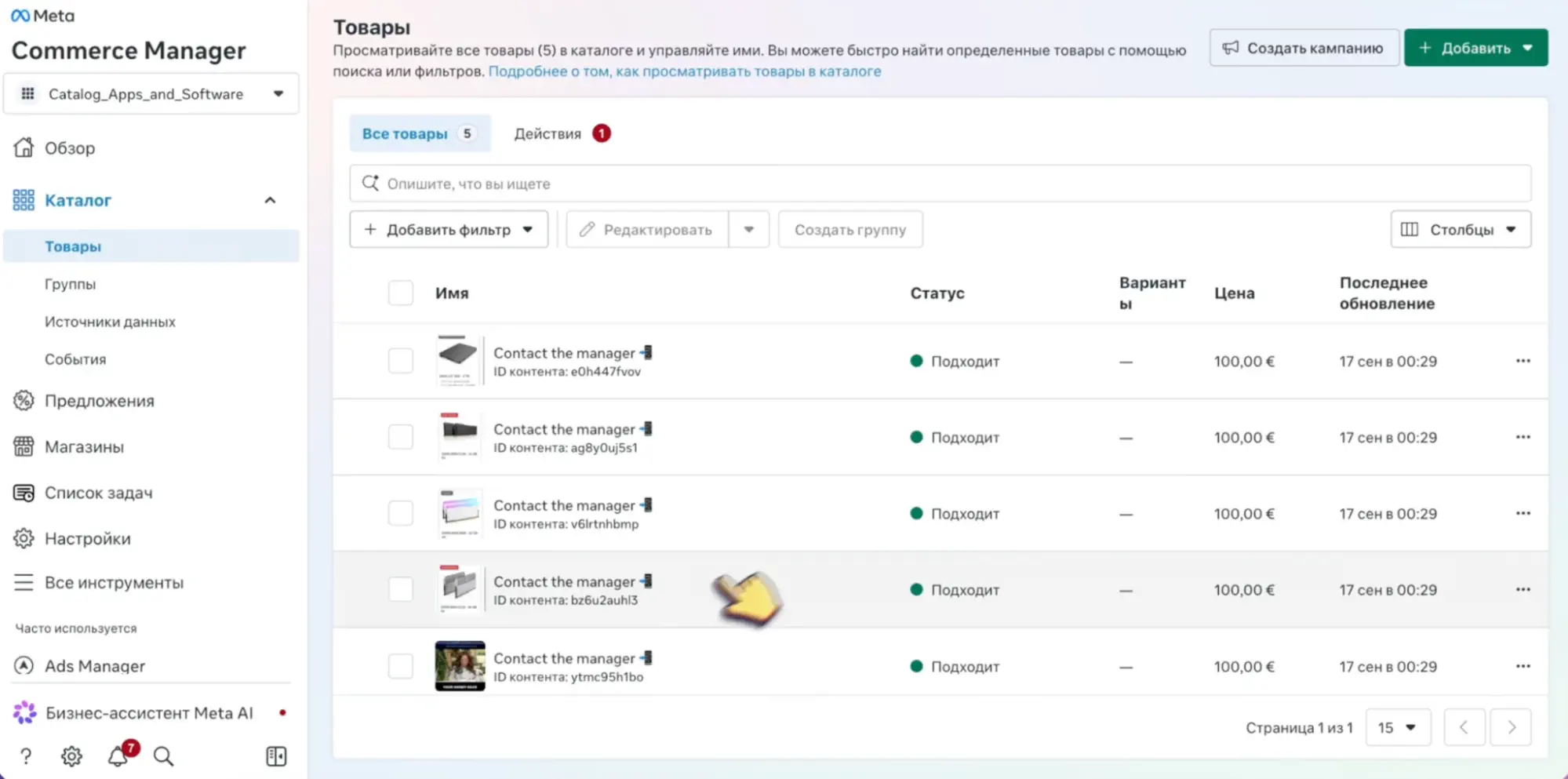Switch to the Все товары tab
Image resolution: width=1568 pixels, height=779 pixels.
420,133
